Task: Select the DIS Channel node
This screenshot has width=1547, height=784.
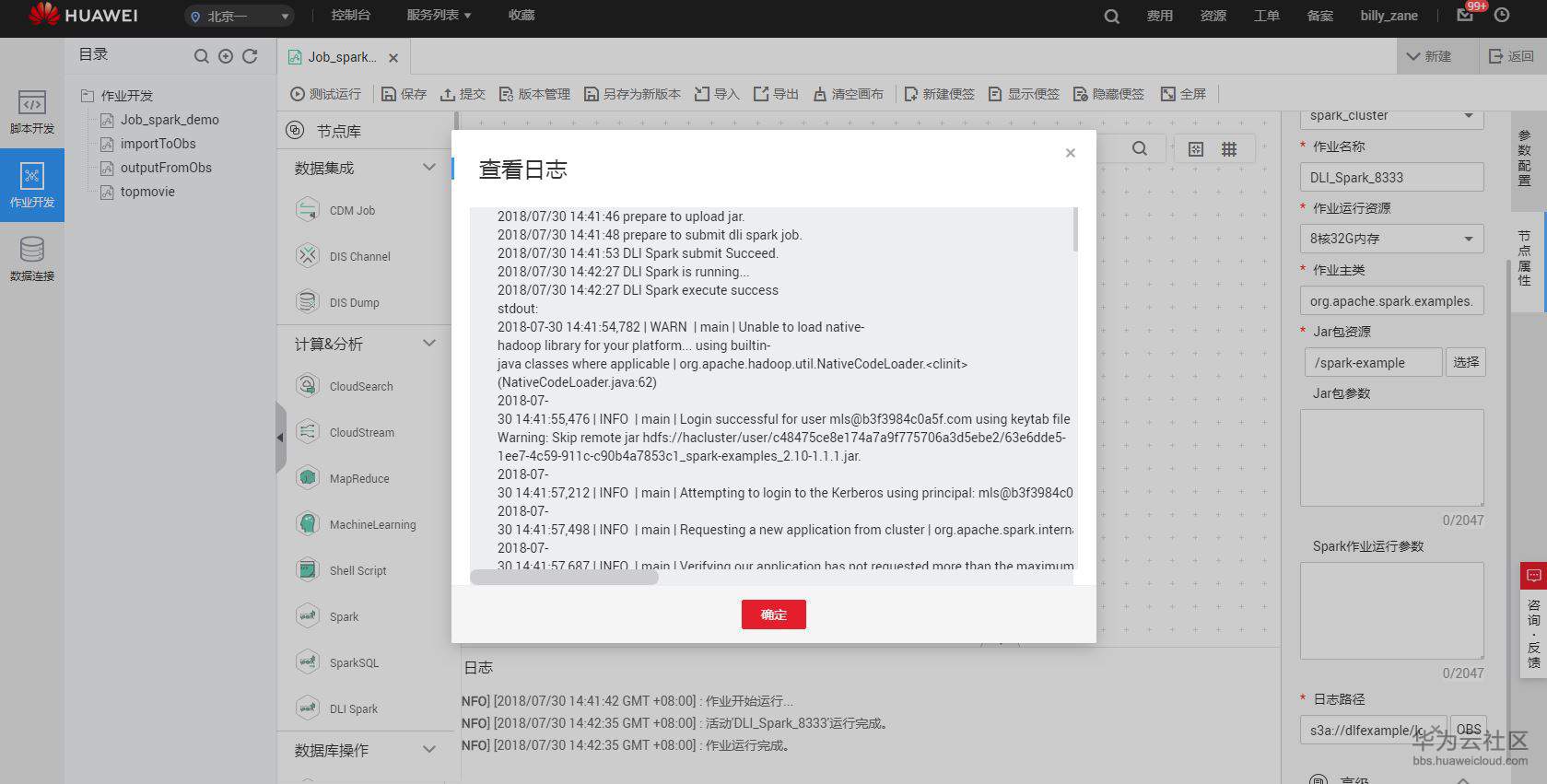Action: [x=344, y=256]
